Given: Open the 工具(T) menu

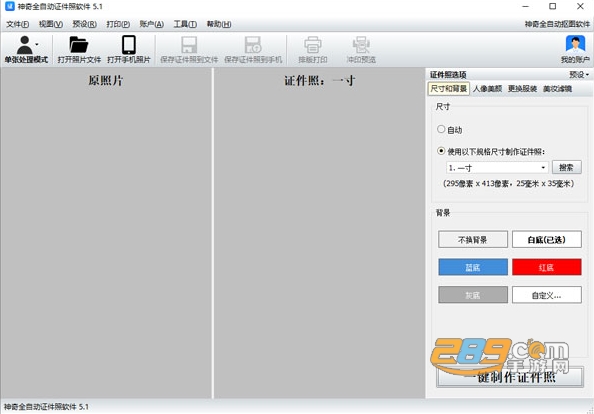Looking at the screenshot, I should (x=185, y=24).
